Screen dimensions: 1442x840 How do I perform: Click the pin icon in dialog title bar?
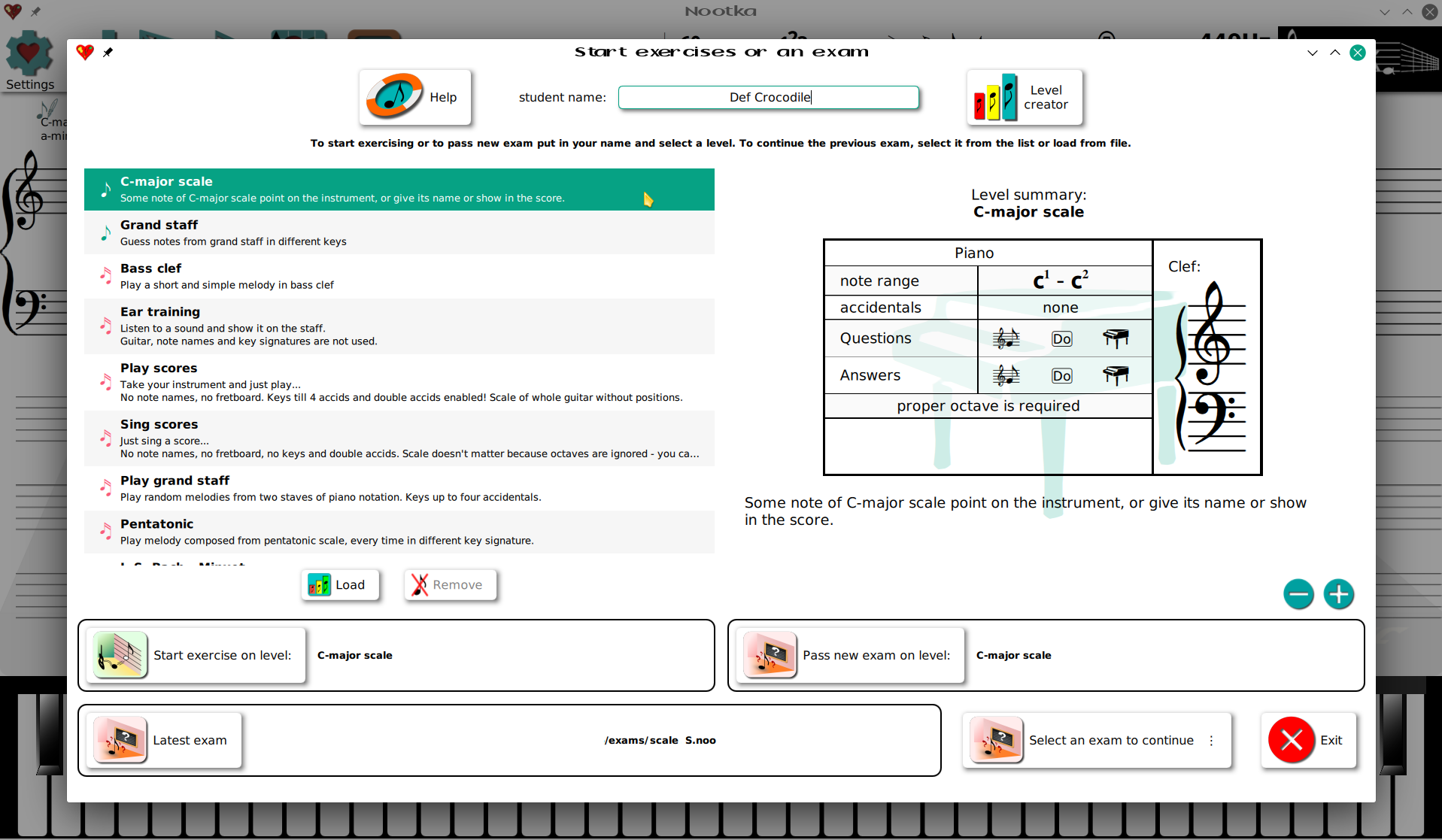click(108, 52)
